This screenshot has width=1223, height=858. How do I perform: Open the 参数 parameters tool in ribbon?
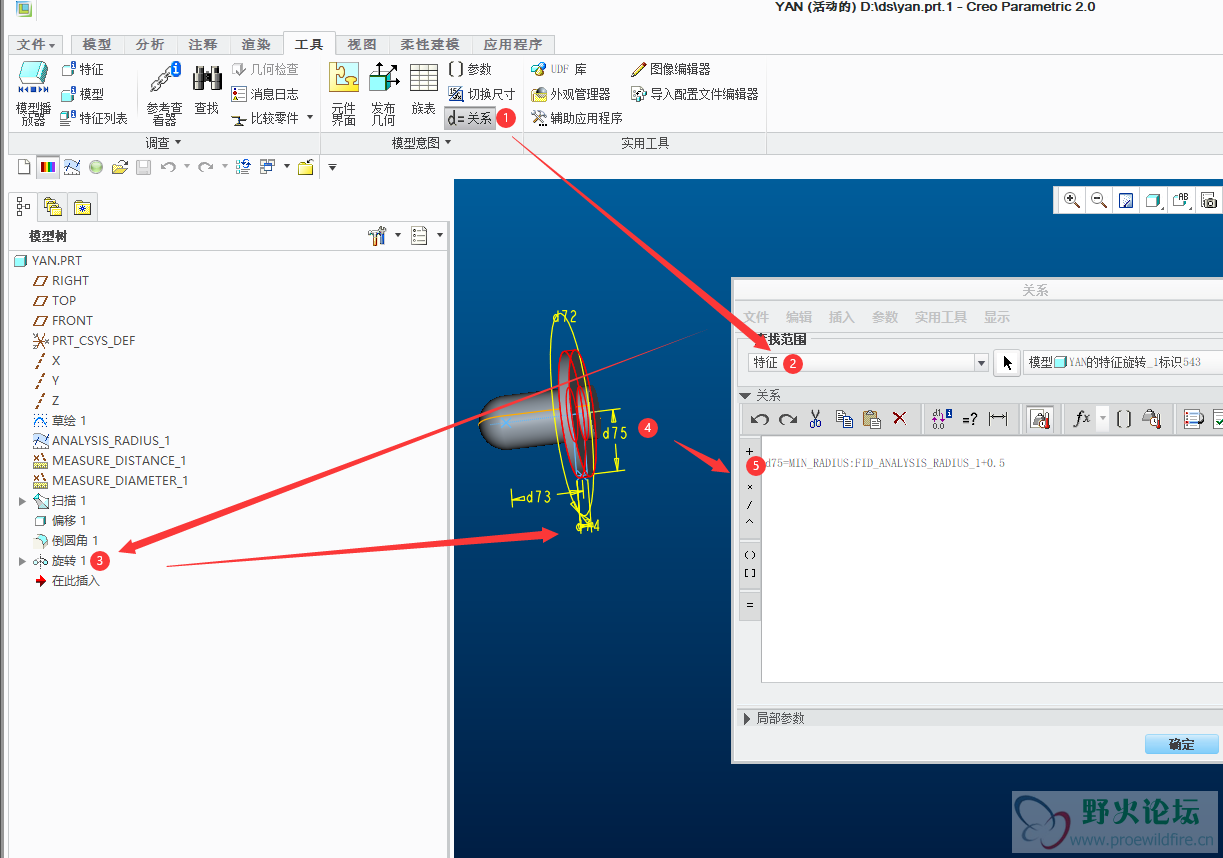pyautogui.click(x=470, y=69)
